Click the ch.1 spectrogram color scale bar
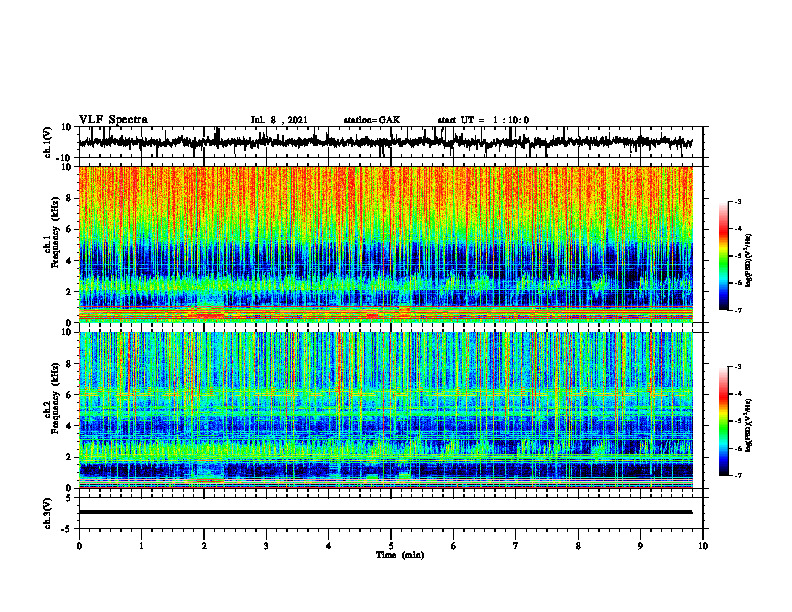 pos(723,256)
